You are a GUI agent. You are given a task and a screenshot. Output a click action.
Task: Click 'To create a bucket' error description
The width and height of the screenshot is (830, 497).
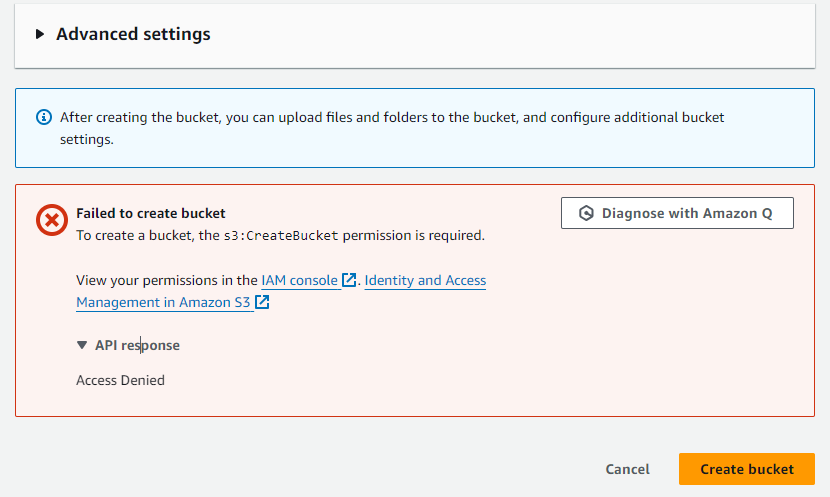click(x=135, y=236)
